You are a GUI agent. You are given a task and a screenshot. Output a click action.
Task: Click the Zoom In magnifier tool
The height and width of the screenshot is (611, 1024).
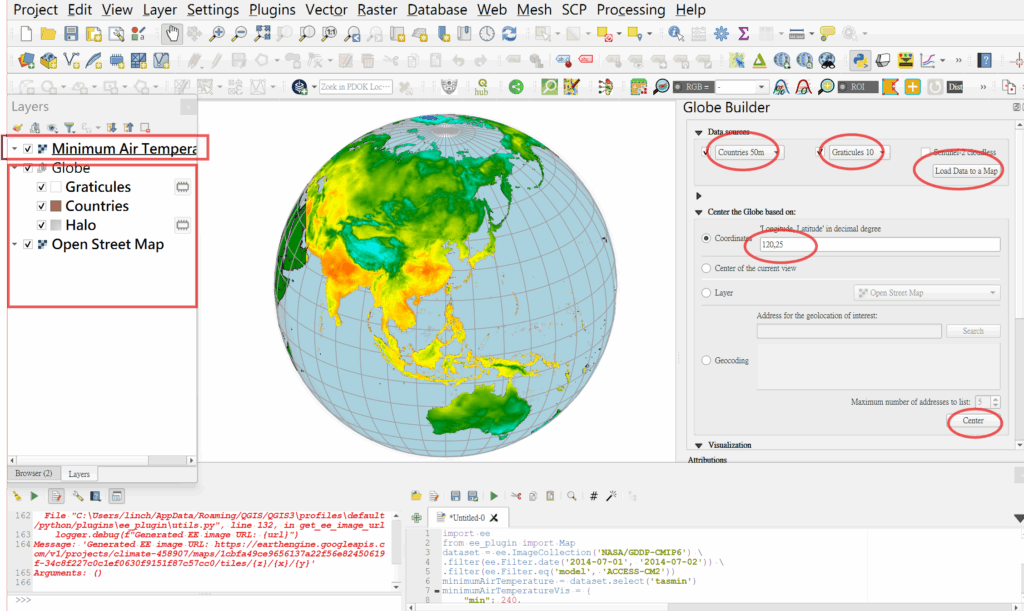click(x=217, y=34)
